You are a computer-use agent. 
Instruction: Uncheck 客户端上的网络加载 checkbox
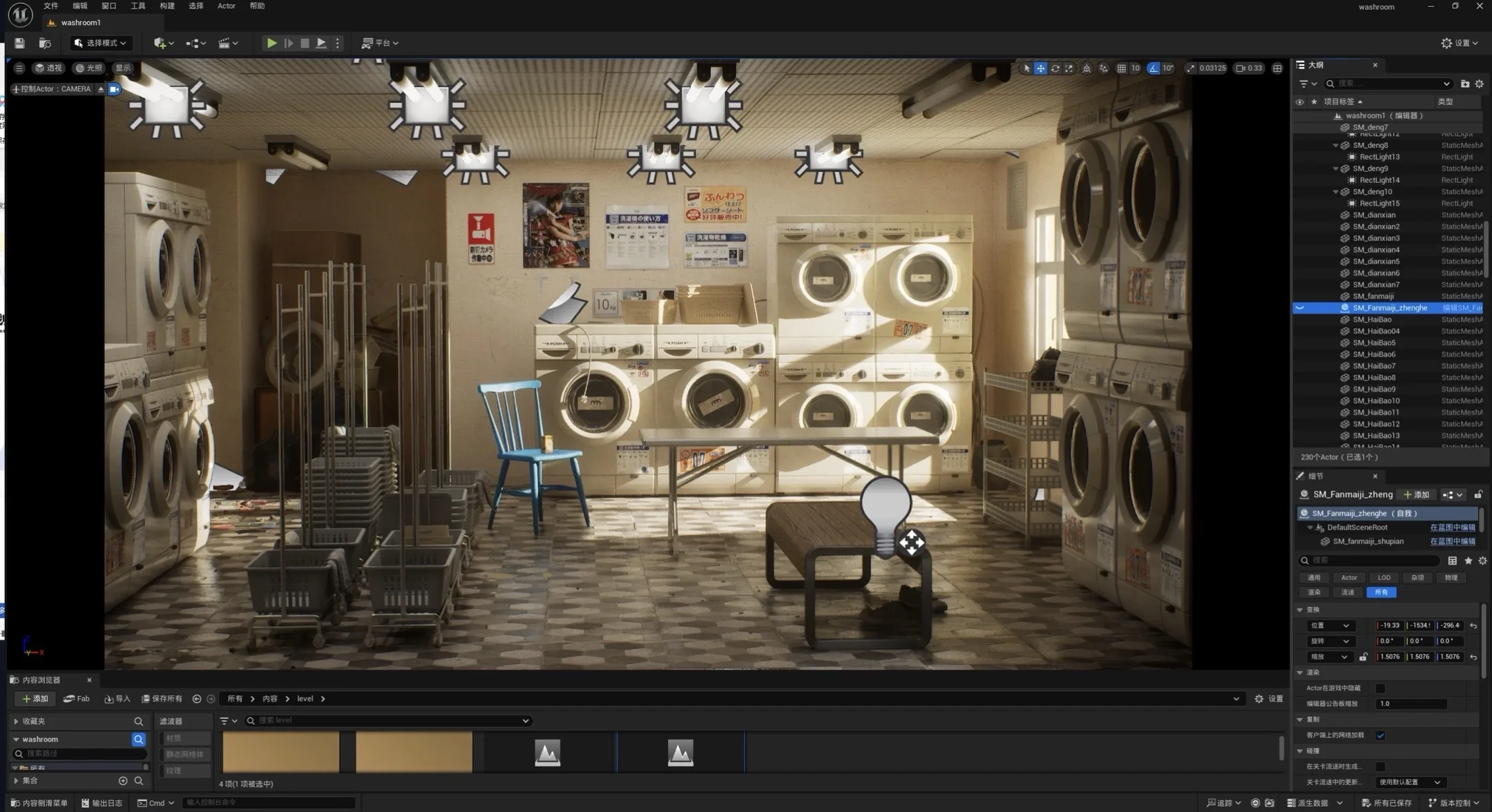point(1380,735)
